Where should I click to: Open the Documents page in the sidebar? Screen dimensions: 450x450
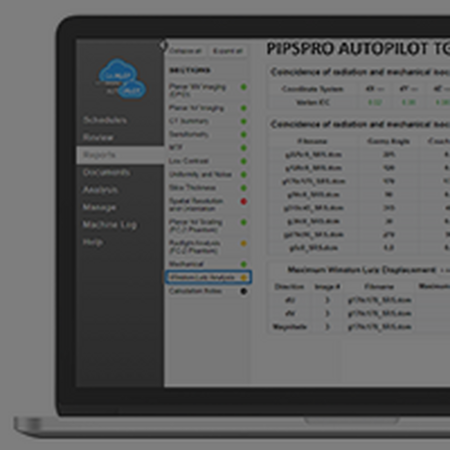click(106, 173)
